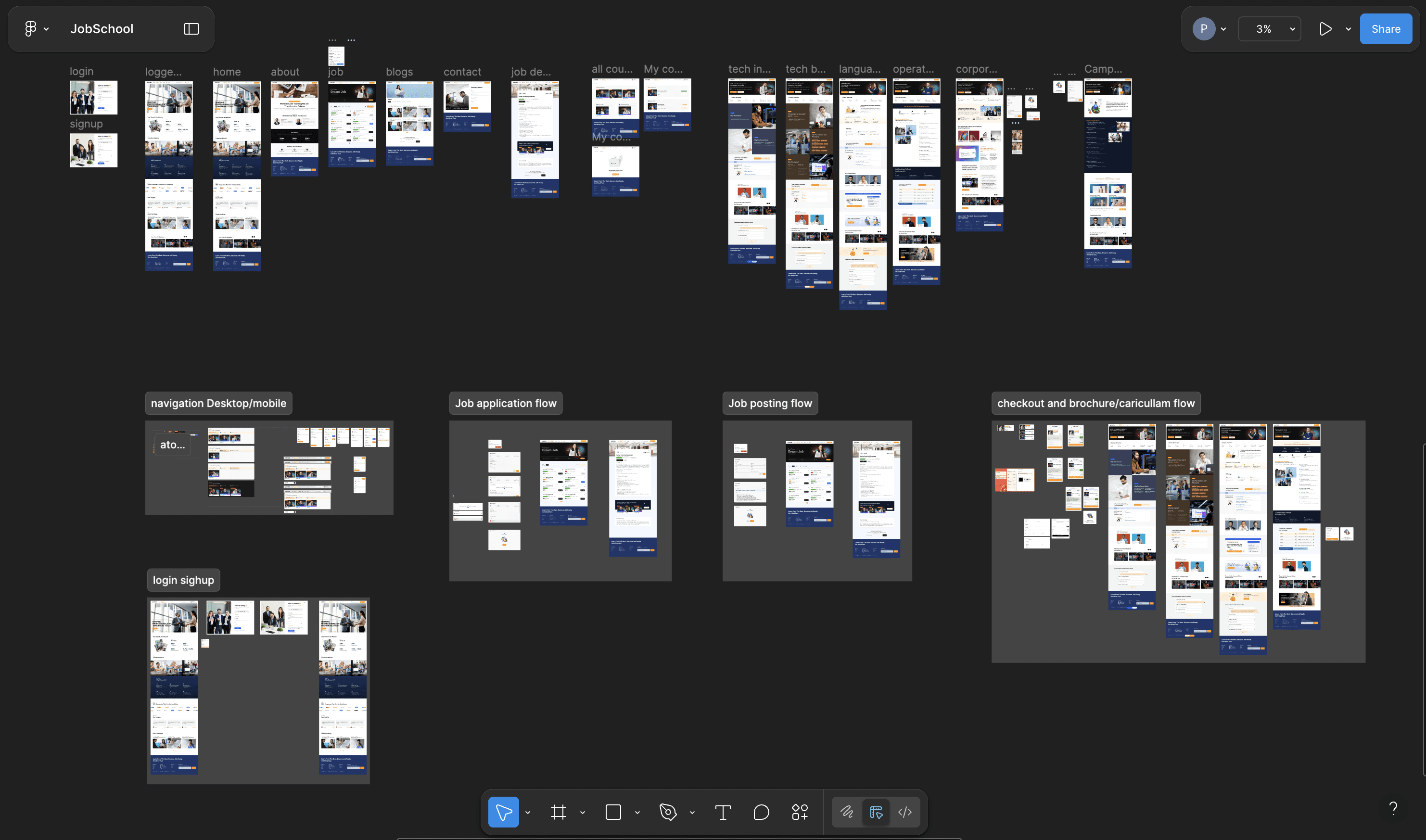Screen dimensions: 1426x840
Task: Switch to Draw mode
Action: point(847,812)
